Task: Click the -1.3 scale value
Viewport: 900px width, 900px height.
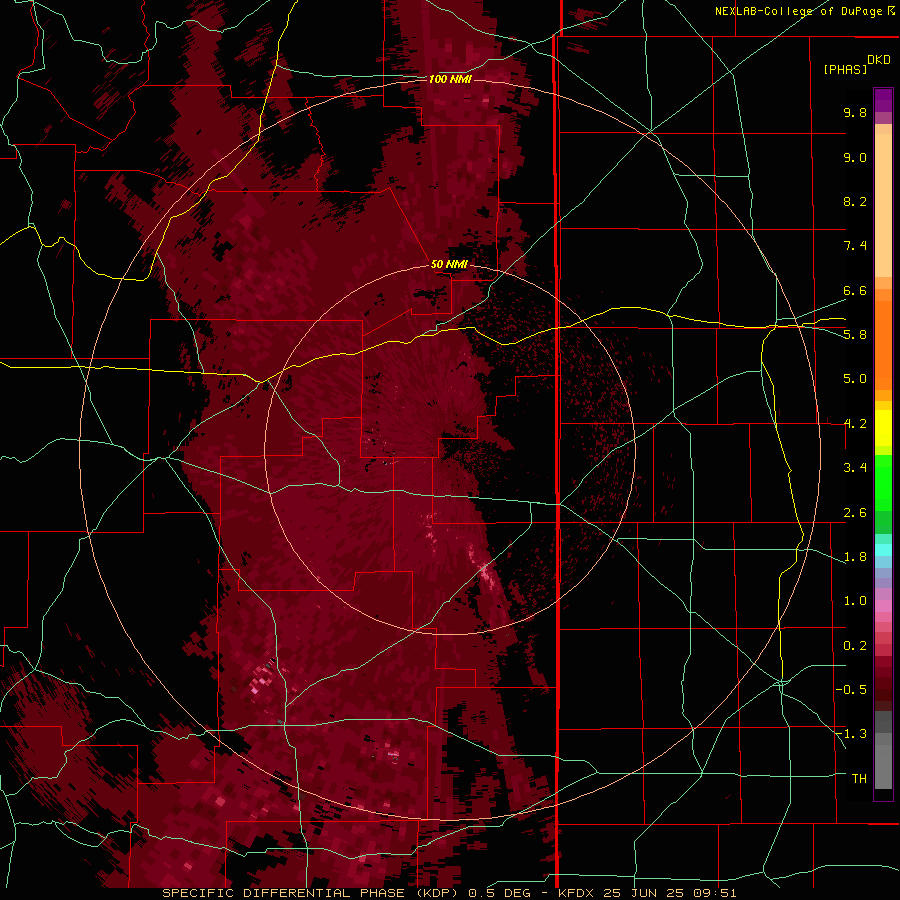Action: (x=851, y=734)
